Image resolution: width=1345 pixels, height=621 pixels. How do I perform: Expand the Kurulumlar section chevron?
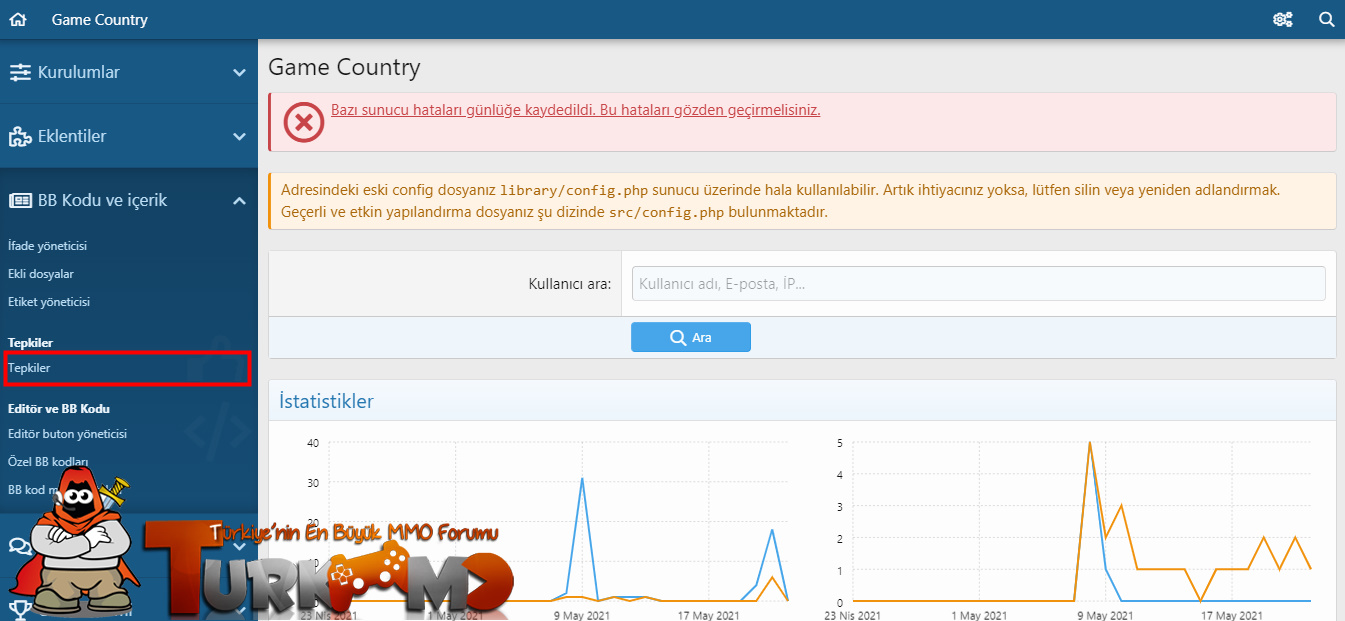239,72
